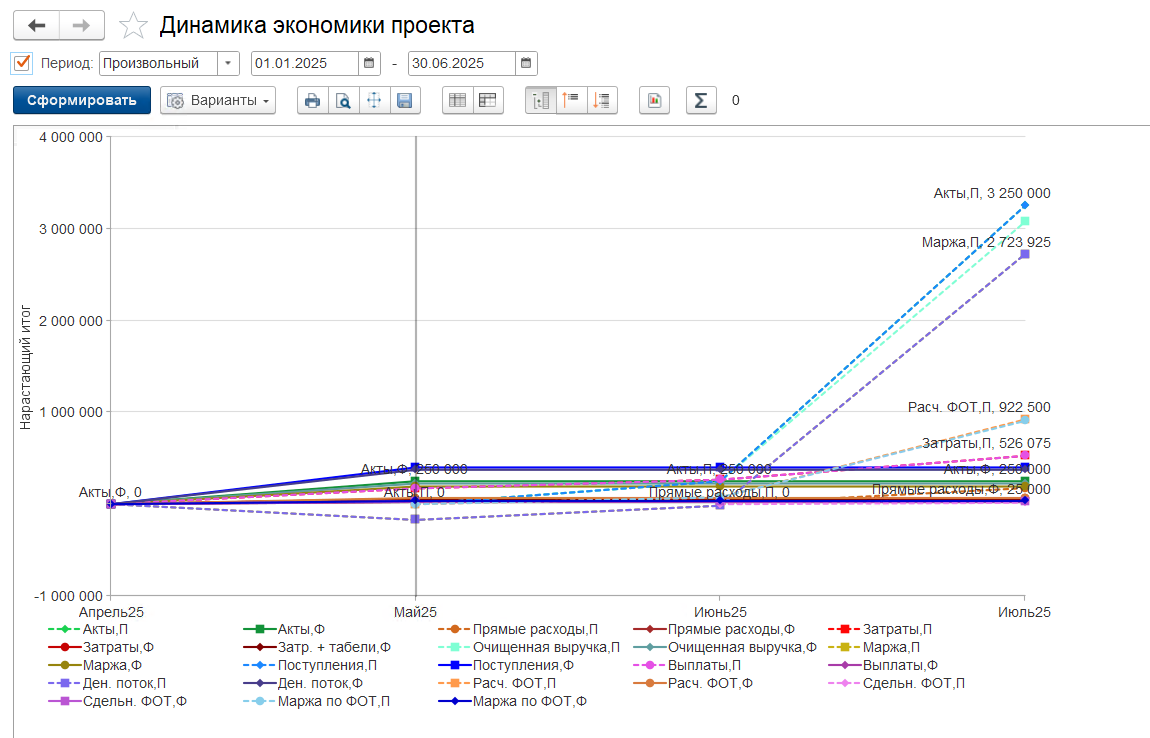Click the page fit arrows icon
This screenshot has height=738, width=1150.
(x=374, y=101)
